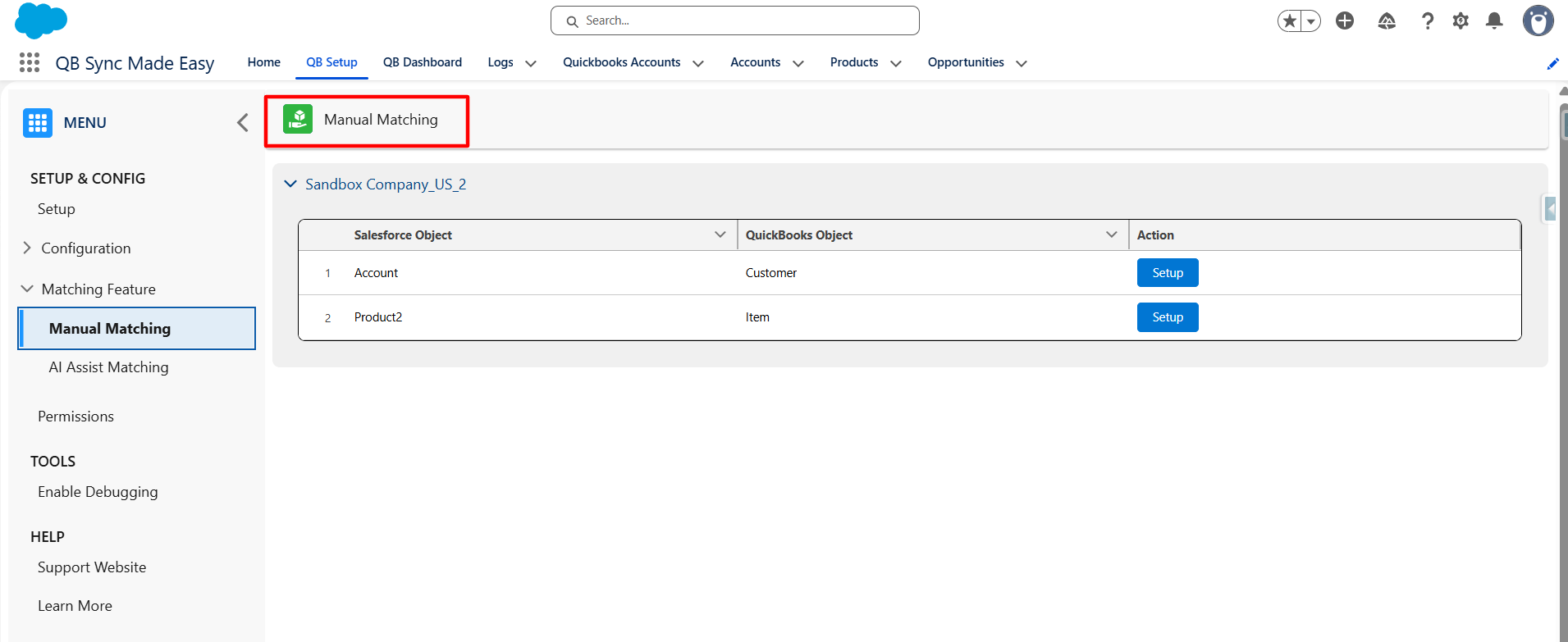Expand the Logs tab dropdown chevron
This screenshot has height=642, width=1568.
point(531,63)
